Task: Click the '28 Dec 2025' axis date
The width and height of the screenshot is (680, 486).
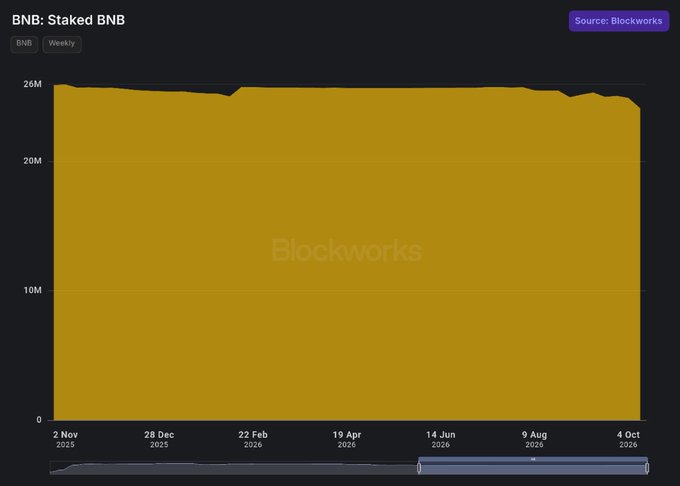Action: pos(159,439)
